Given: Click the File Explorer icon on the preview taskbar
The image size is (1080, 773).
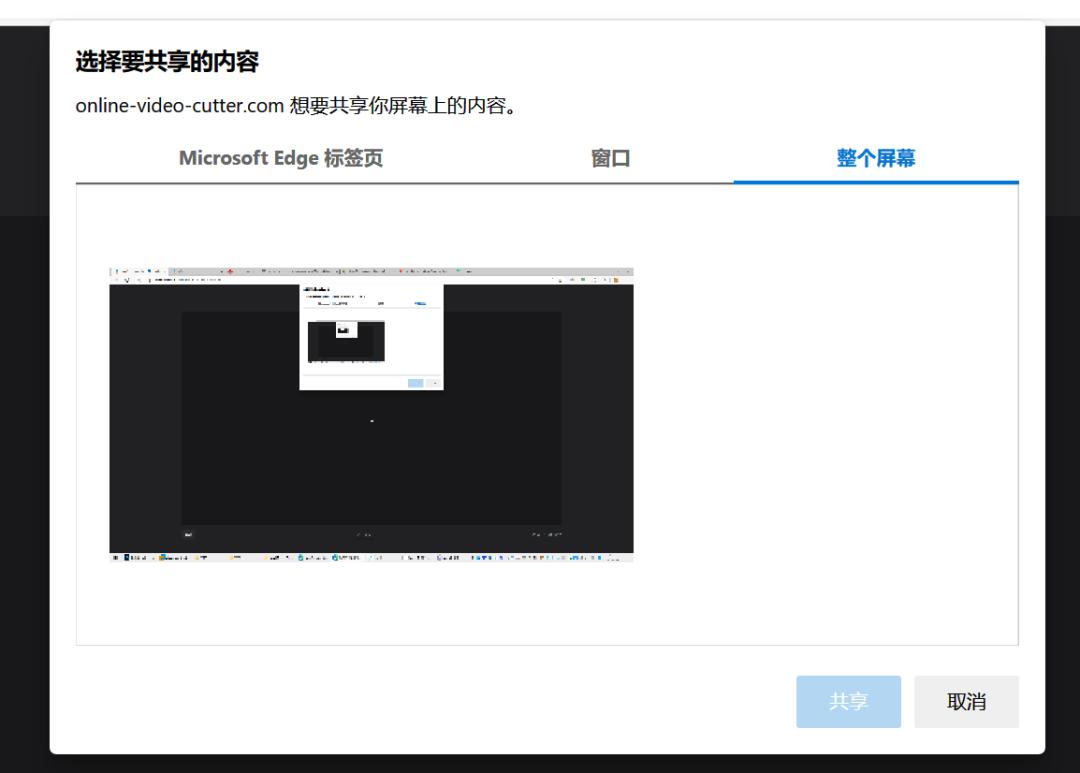Looking at the screenshot, I should click(161, 555).
